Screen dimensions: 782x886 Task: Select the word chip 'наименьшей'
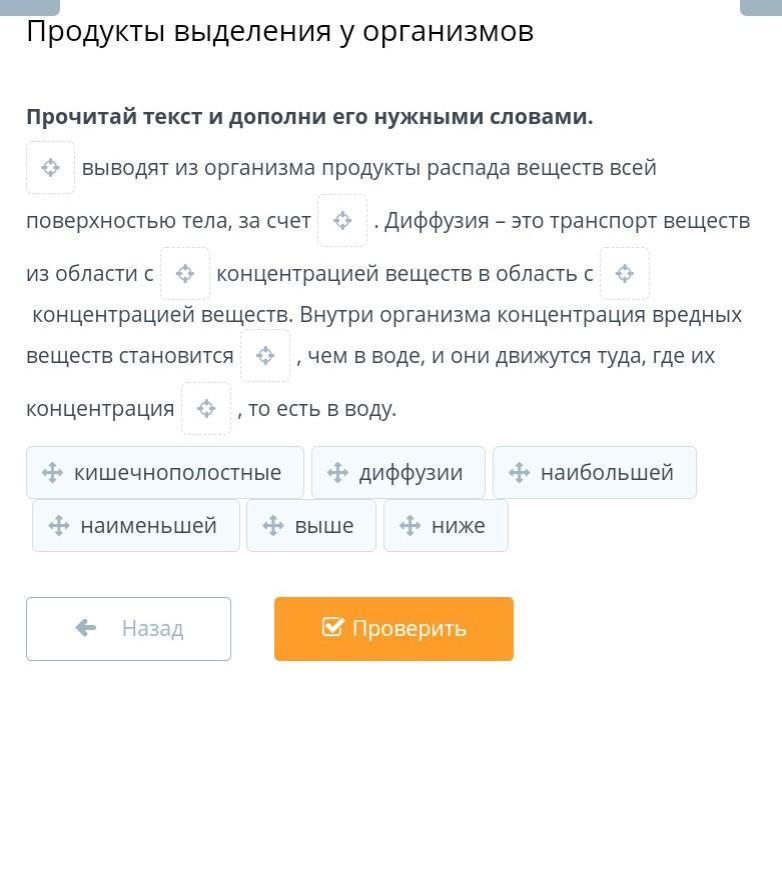136,525
